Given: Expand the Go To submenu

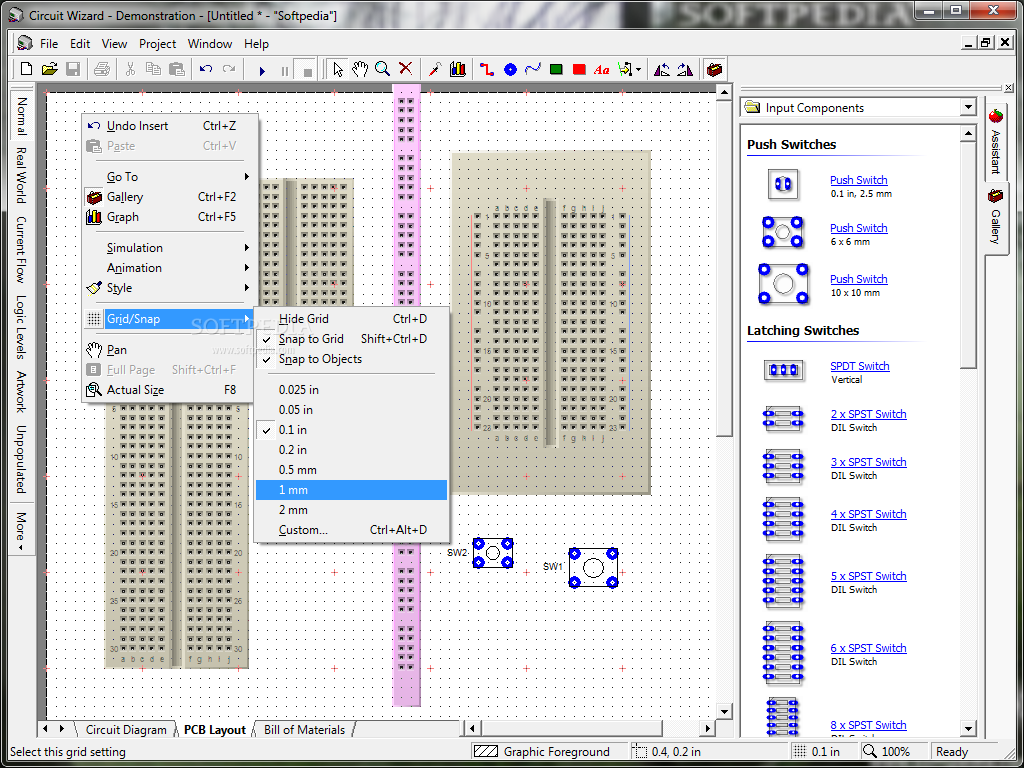Looking at the screenshot, I should point(169,177).
